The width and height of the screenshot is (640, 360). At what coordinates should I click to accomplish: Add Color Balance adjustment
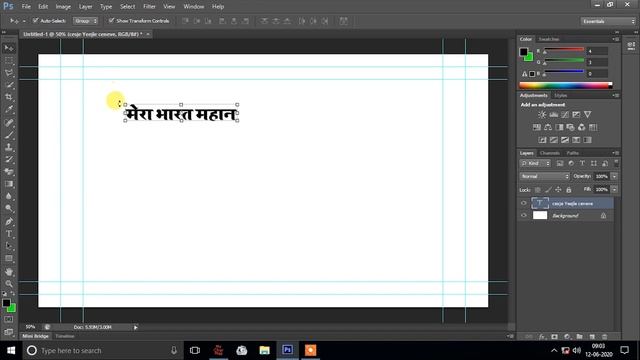548,127
